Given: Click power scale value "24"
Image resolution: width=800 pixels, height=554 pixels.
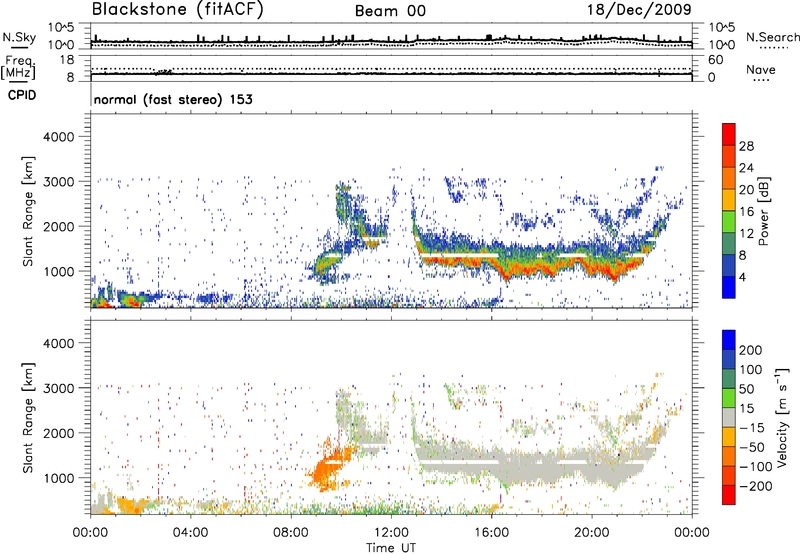Looking at the screenshot, I should (746, 168).
